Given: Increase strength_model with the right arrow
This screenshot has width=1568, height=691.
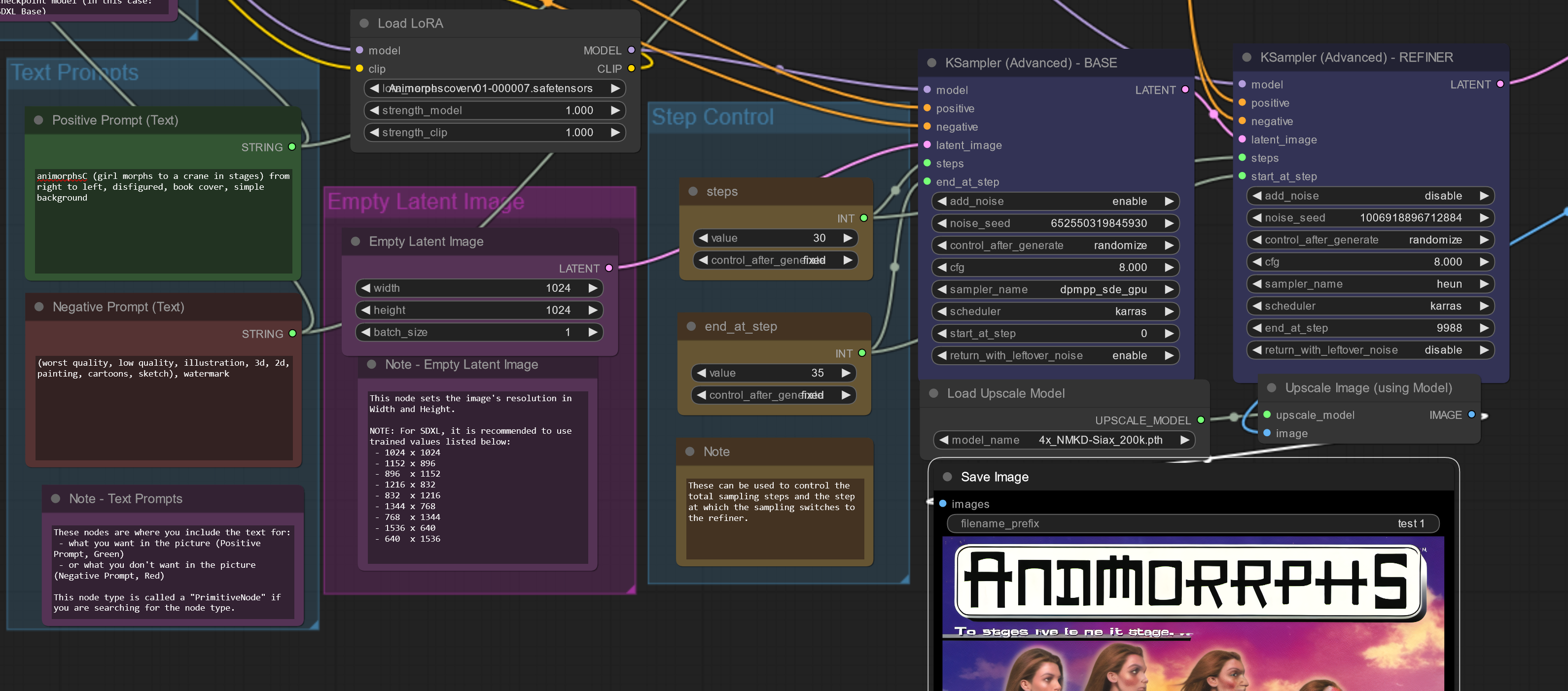Looking at the screenshot, I should coord(615,110).
